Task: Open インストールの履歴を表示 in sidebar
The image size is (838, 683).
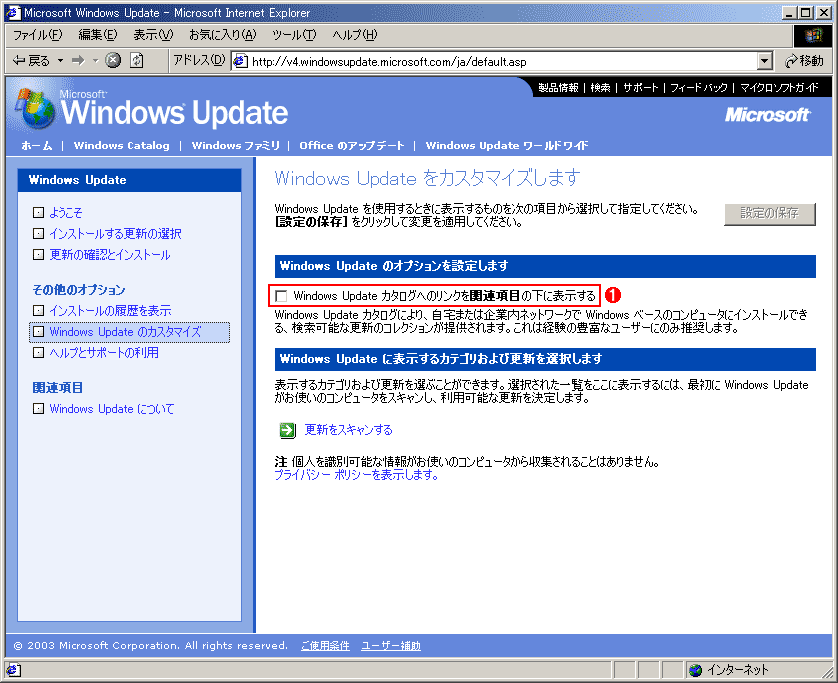Action: pyautogui.click(x=111, y=311)
